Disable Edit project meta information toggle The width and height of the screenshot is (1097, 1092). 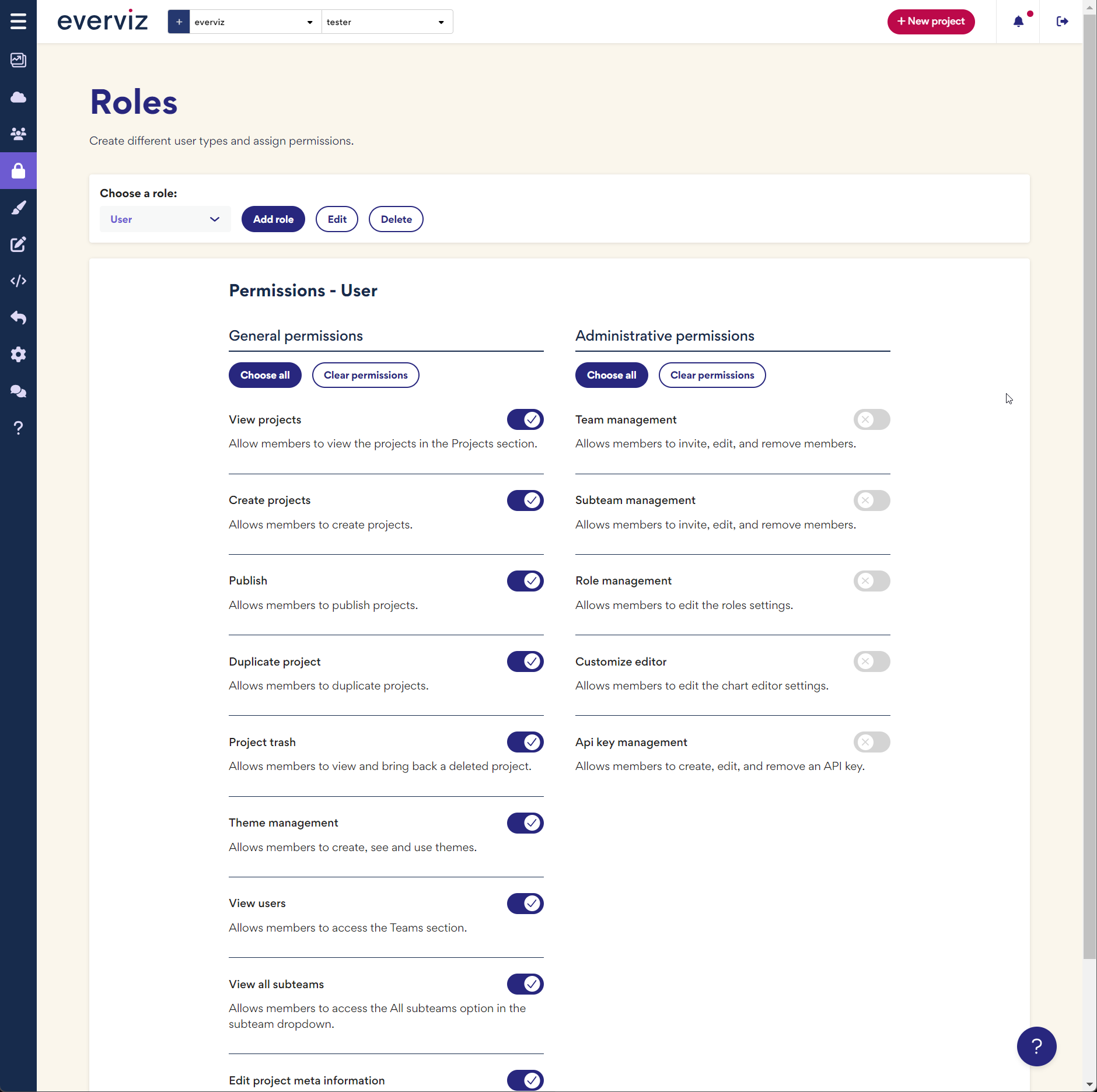pos(525,1080)
